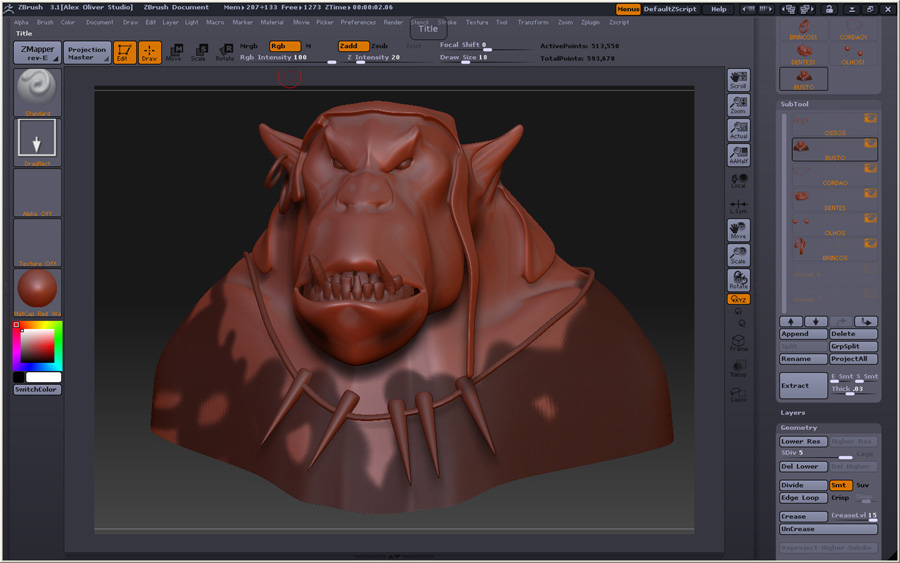Click the Divide button

(x=803, y=485)
